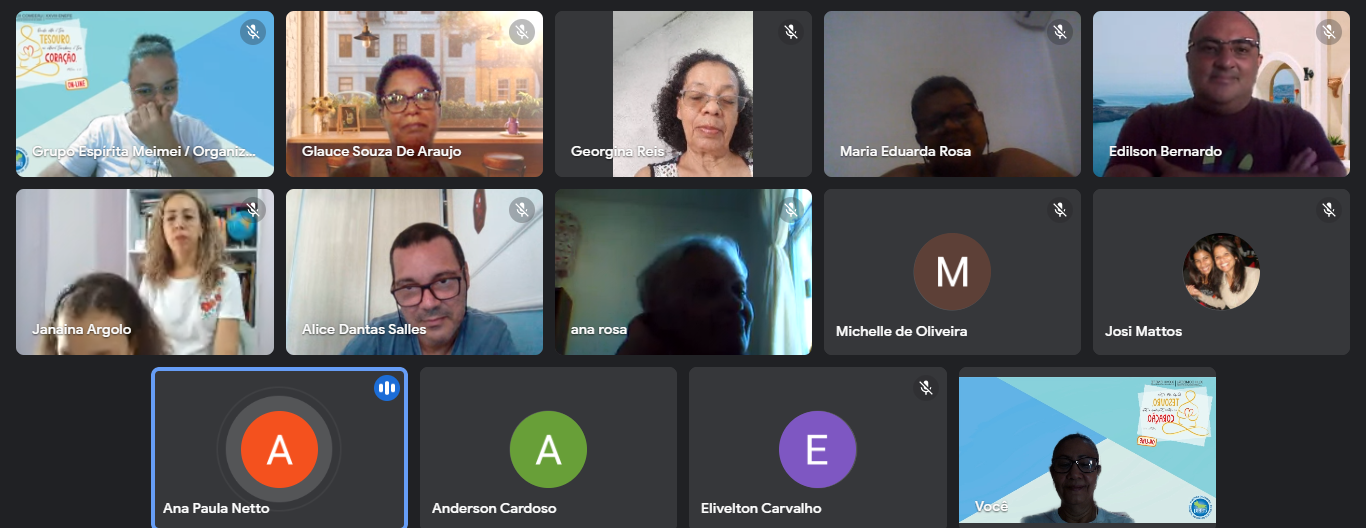Click the blue speaking indicator on Ana Paula Netto's tile
The image size is (1366, 528).
click(387, 388)
